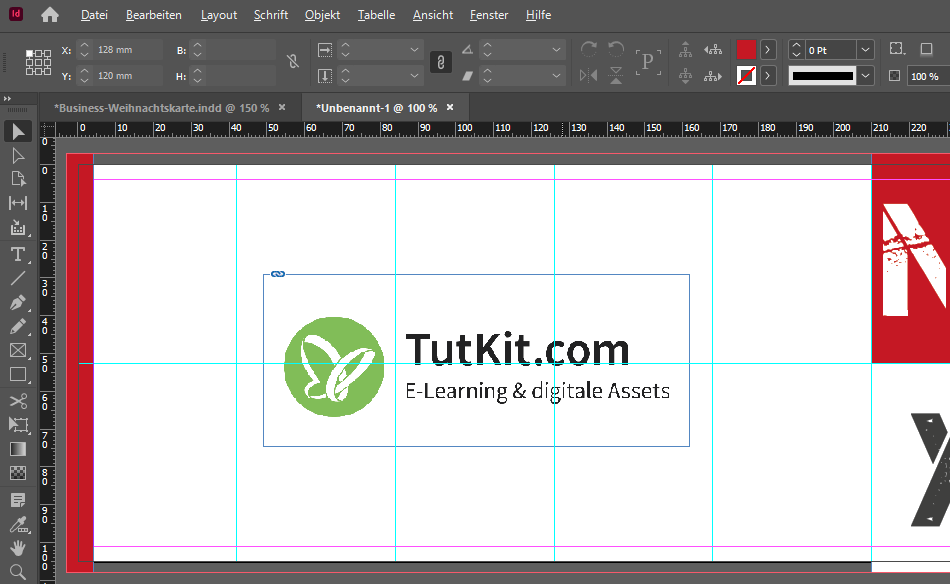Click the reference point locator grid
This screenshot has height=584, width=950.
click(x=38, y=62)
